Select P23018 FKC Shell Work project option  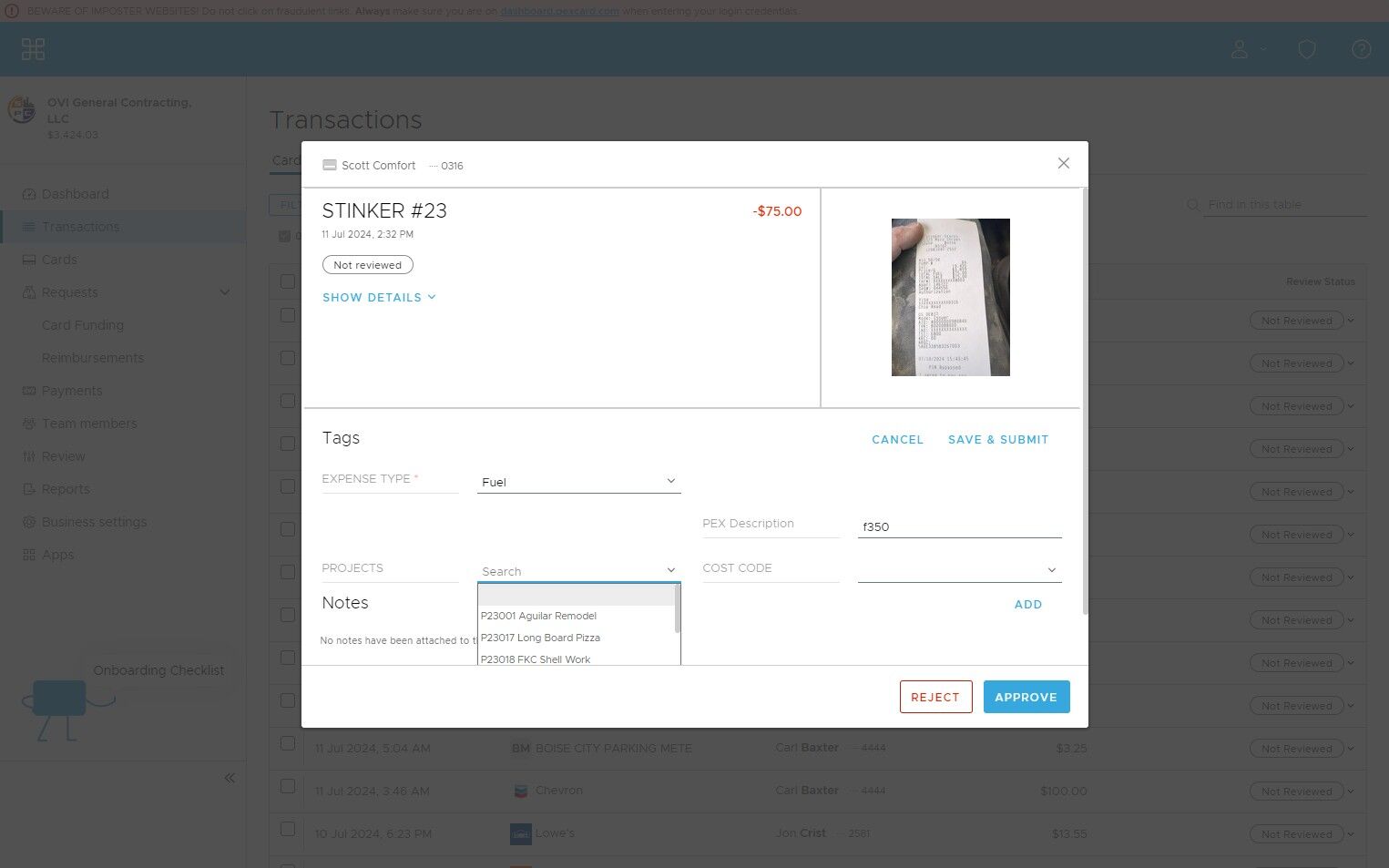pos(577,659)
